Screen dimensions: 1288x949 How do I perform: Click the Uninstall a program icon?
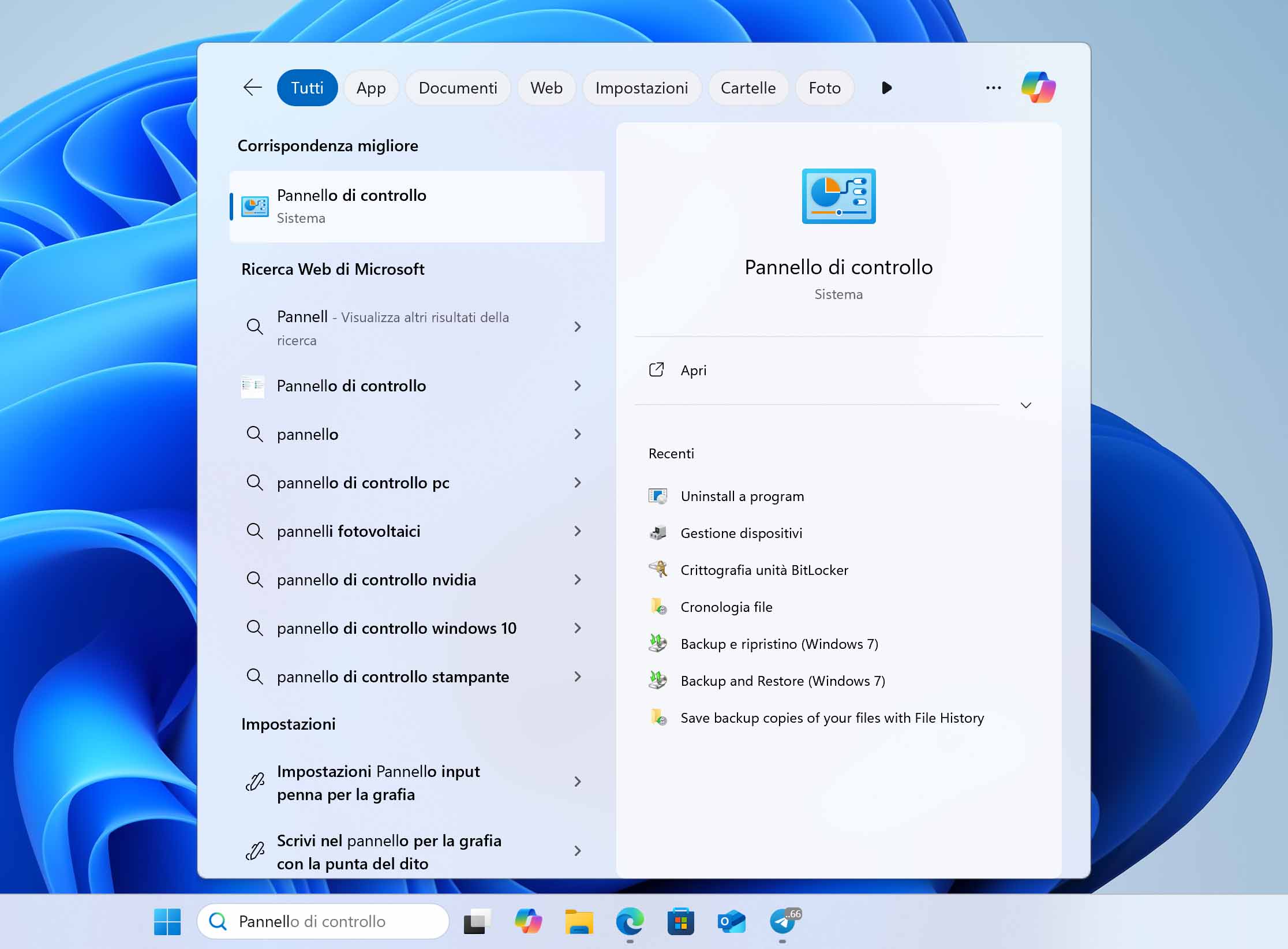click(x=657, y=496)
